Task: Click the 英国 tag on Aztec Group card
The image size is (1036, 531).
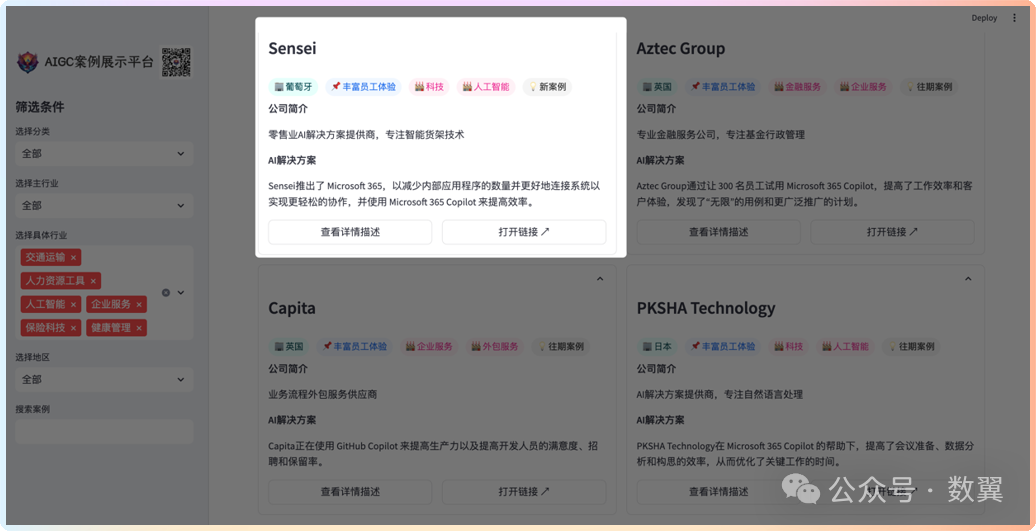Action: (x=657, y=87)
